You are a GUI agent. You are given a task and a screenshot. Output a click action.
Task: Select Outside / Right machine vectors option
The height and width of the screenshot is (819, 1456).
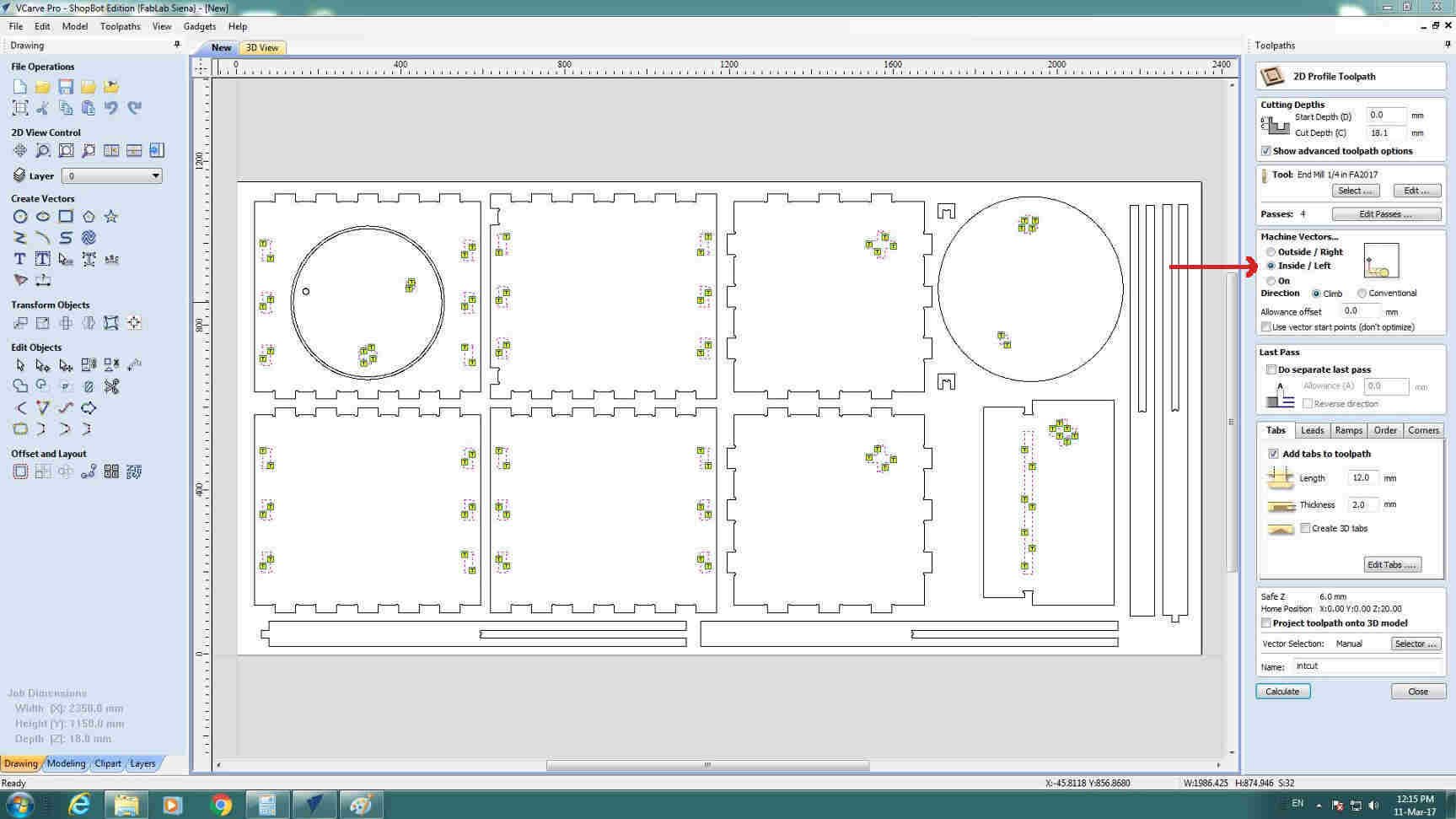pyautogui.click(x=1271, y=252)
